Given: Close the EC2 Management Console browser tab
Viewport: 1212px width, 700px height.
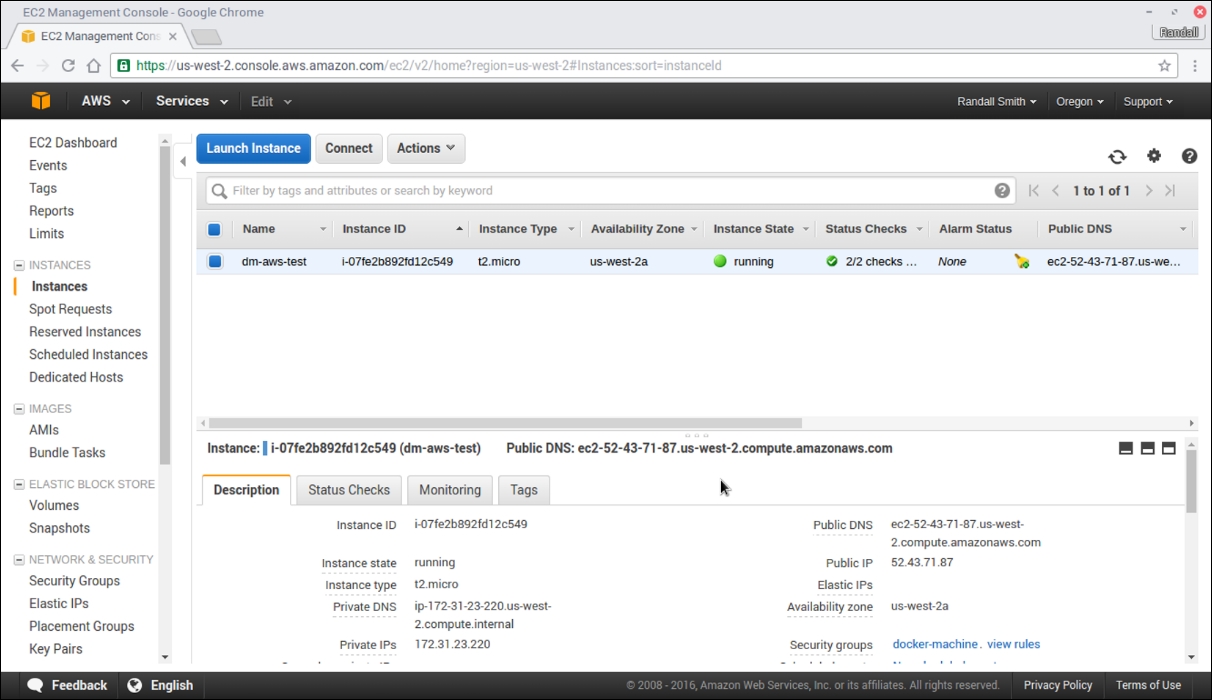Looking at the screenshot, I should tap(173, 36).
